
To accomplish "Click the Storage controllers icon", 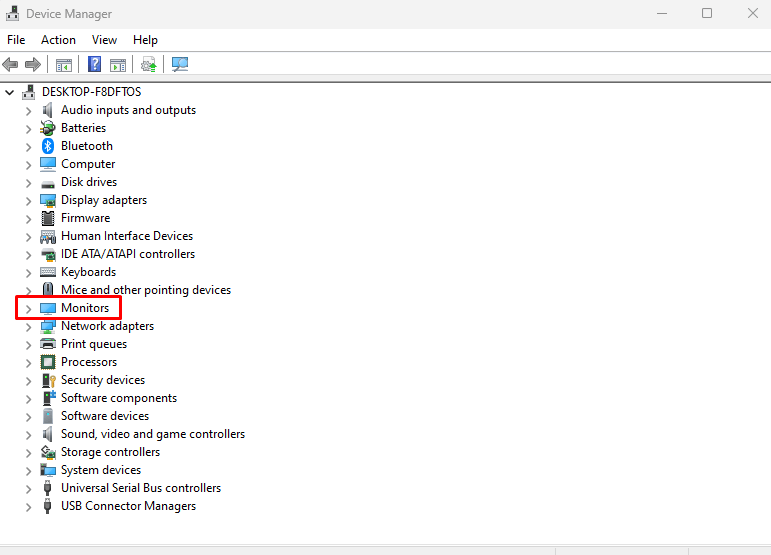I will (x=48, y=452).
